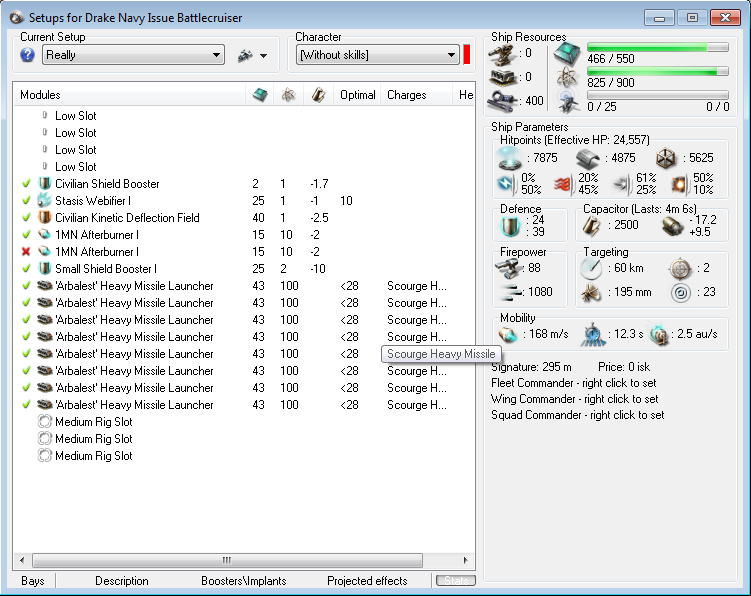
Task: Switch to the Bays tab
Action: pyautogui.click(x=33, y=581)
